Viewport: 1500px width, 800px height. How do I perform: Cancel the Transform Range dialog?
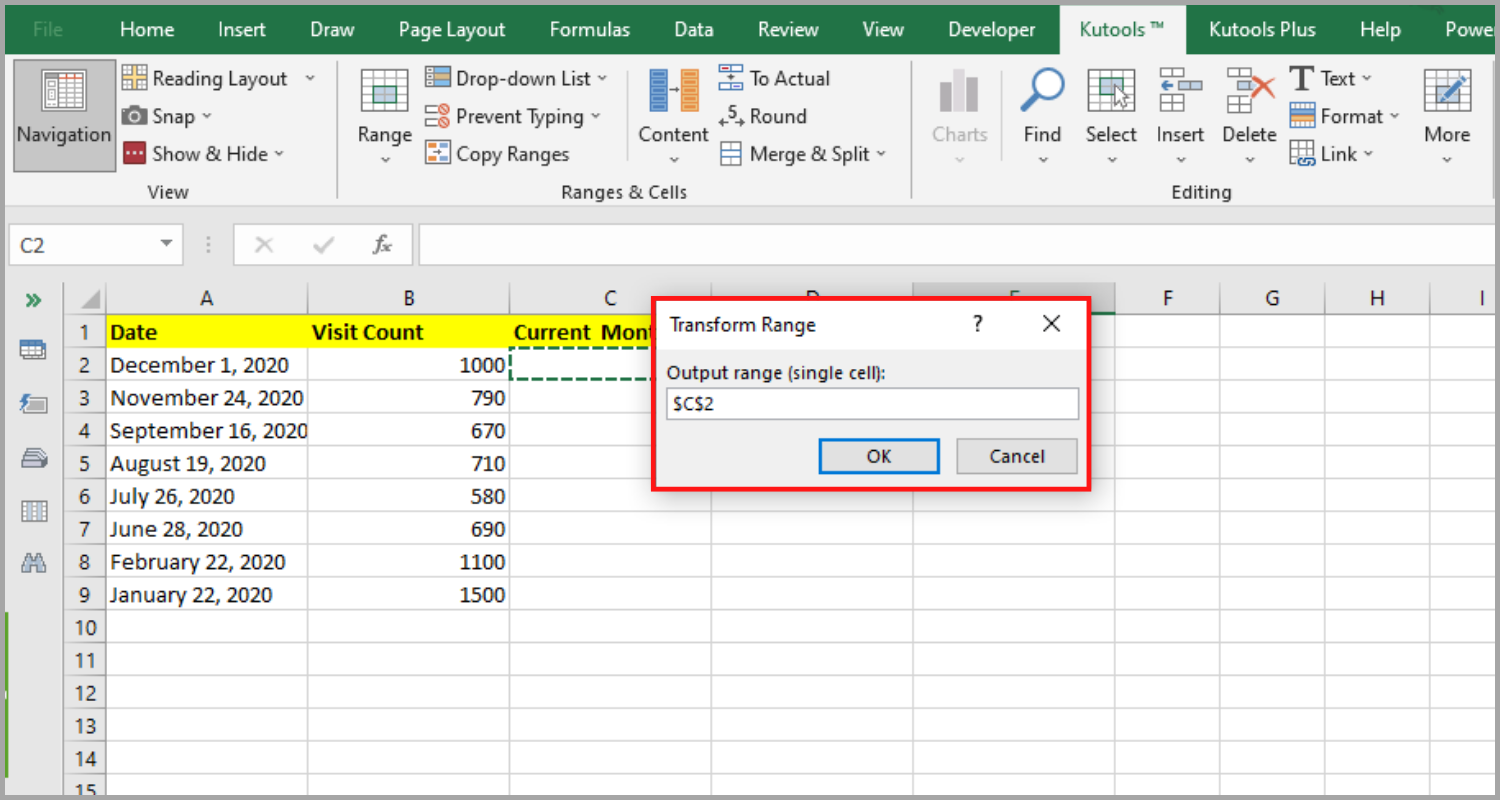tap(1016, 456)
